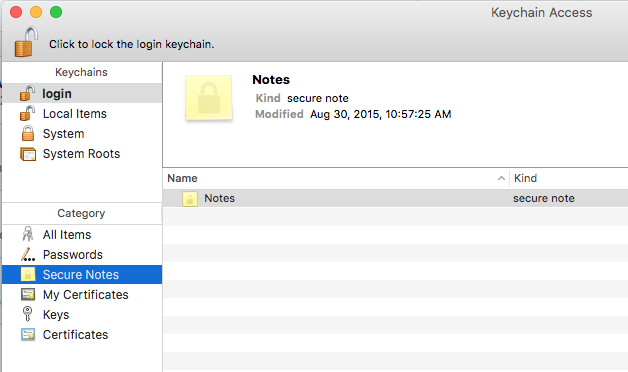Click the Keychains section header
This screenshot has height=372, width=628.
click(81, 72)
